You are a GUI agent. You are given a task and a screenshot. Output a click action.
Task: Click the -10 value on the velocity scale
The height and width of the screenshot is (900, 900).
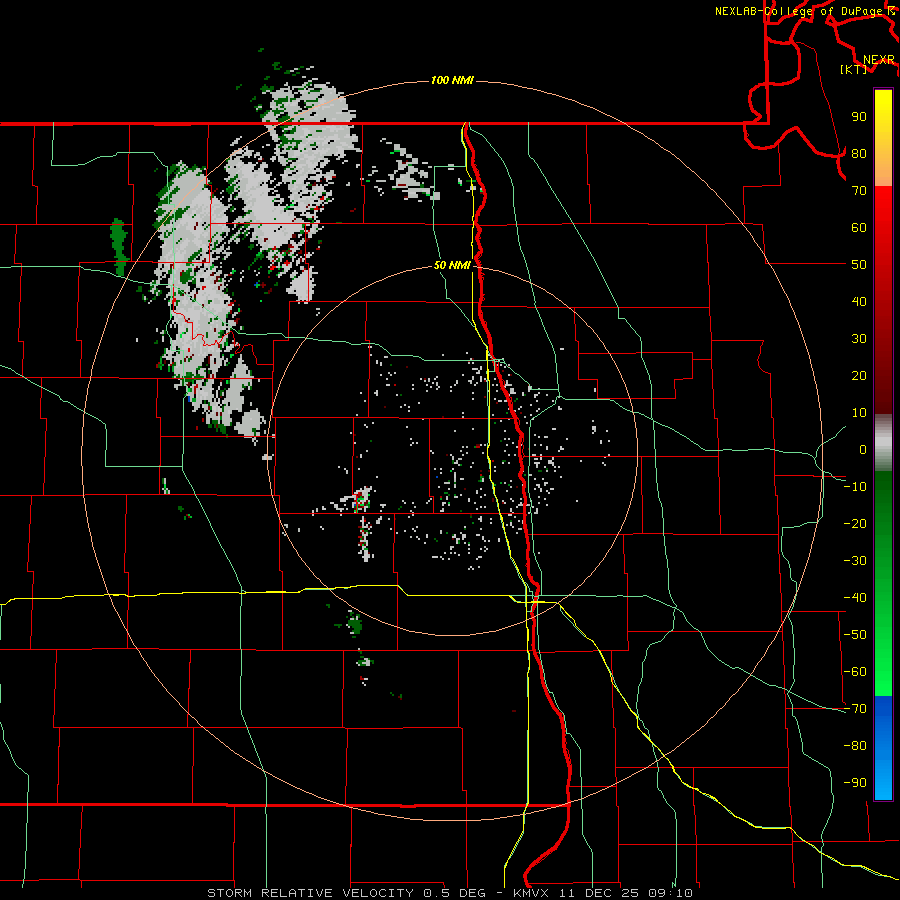coord(855,487)
